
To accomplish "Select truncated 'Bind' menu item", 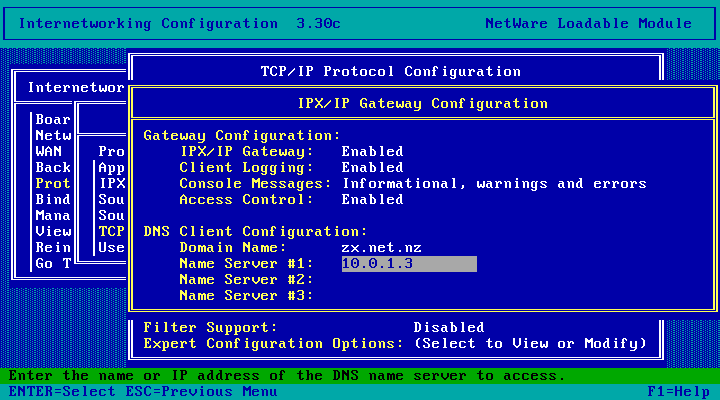I will pyautogui.click(x=53, y=200).
